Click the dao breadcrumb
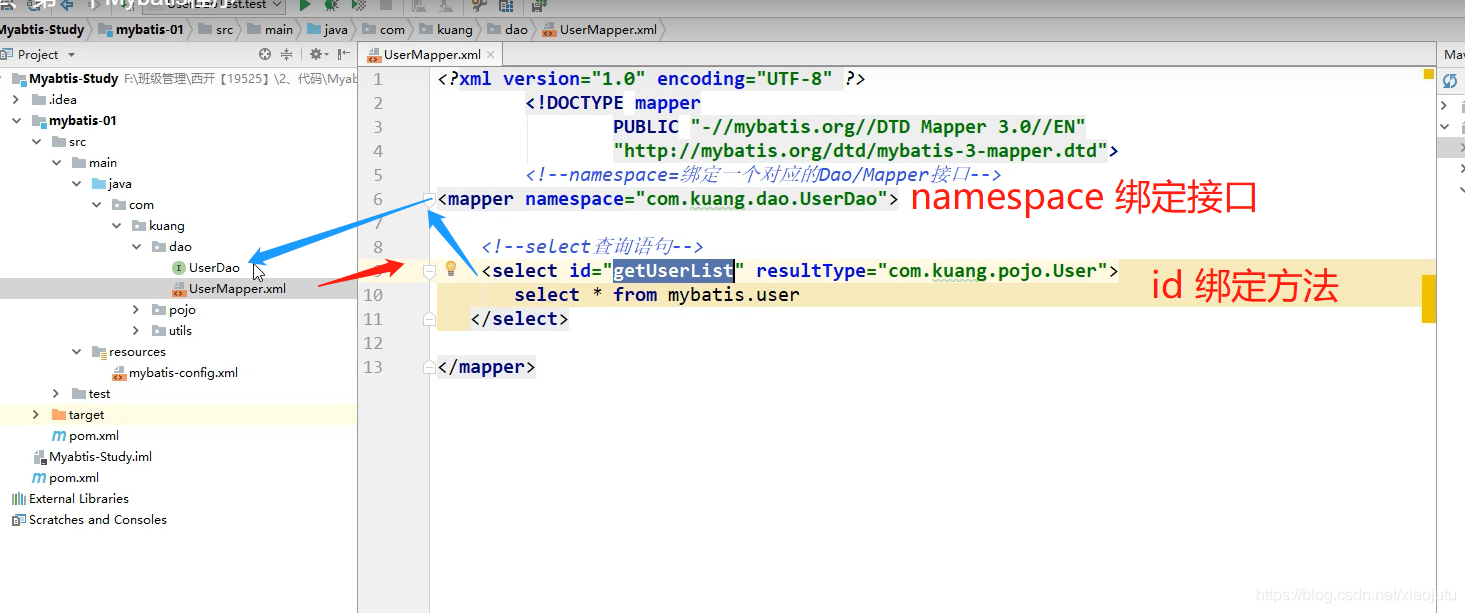This screenshot has width=1465, height=613. click(x=508, y=29)
